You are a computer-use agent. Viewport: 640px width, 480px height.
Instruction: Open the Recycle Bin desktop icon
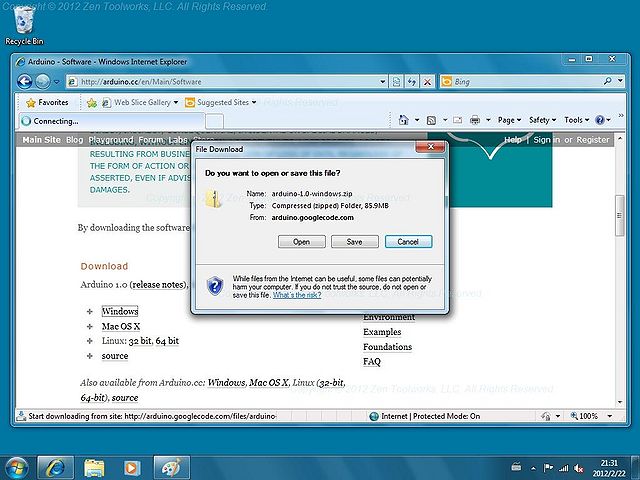click(24, 26)
